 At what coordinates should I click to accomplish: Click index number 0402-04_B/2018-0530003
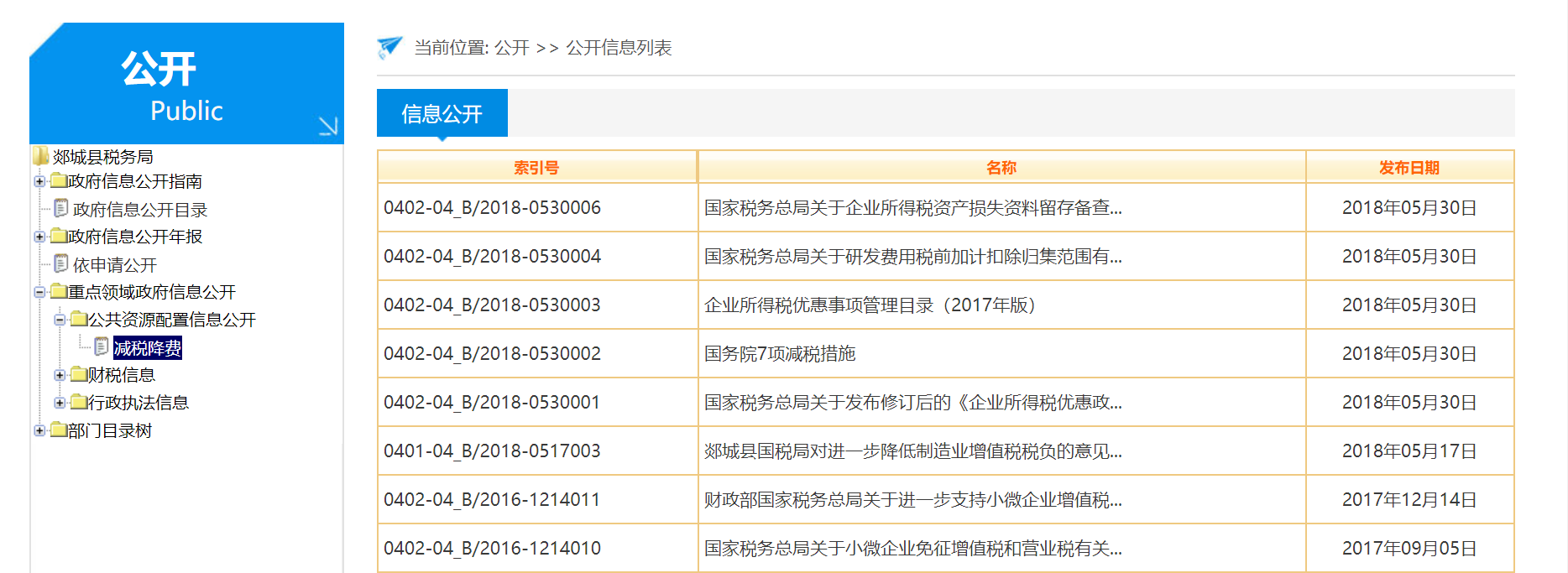point(492,305)
